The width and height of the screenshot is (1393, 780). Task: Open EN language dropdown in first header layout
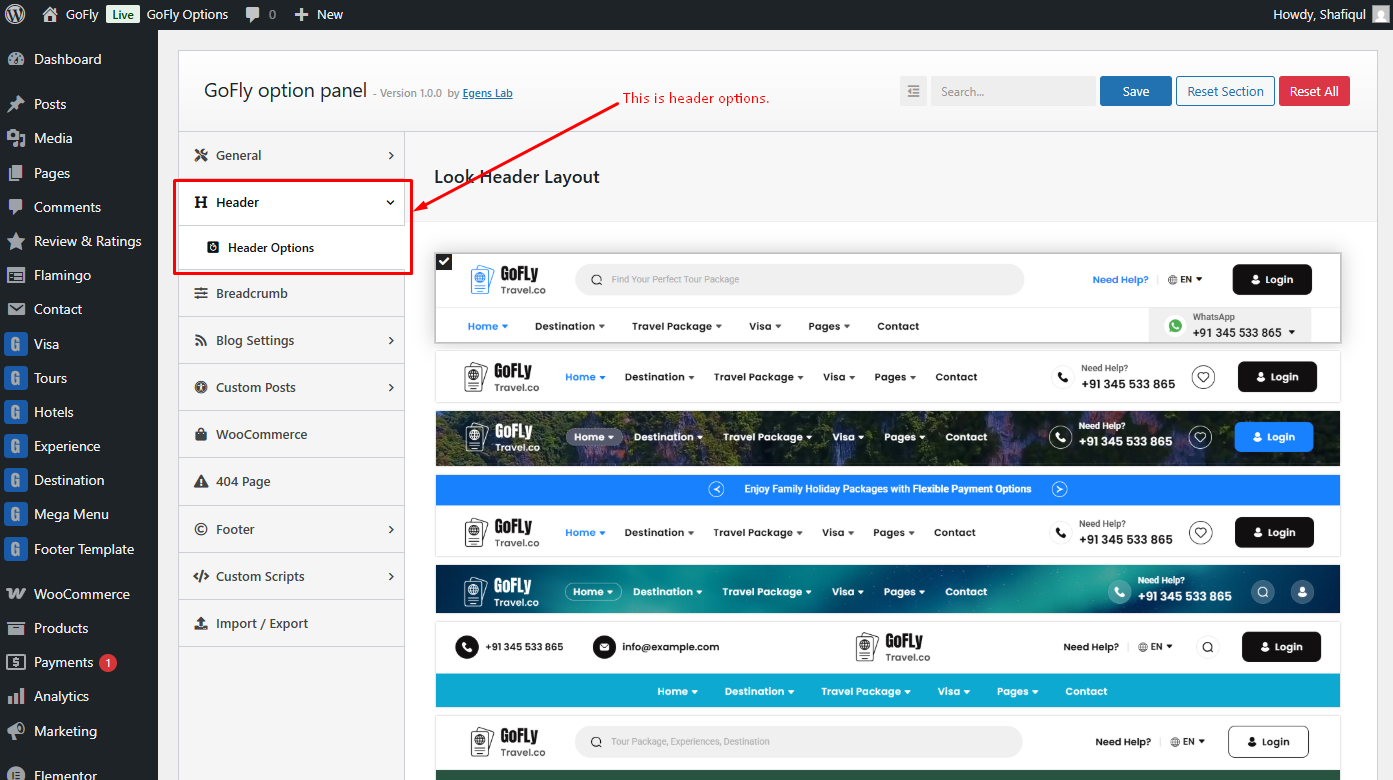point(1185,280)
